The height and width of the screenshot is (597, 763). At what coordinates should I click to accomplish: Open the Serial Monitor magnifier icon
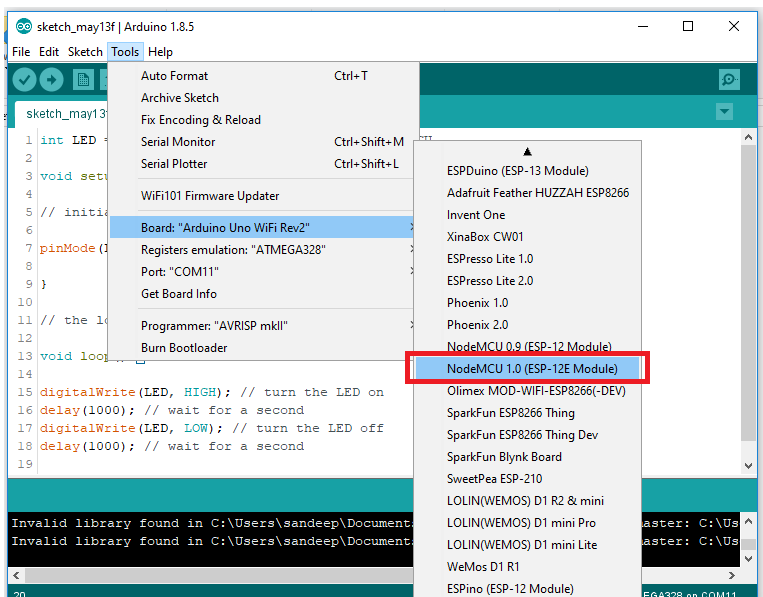[729, 79]
